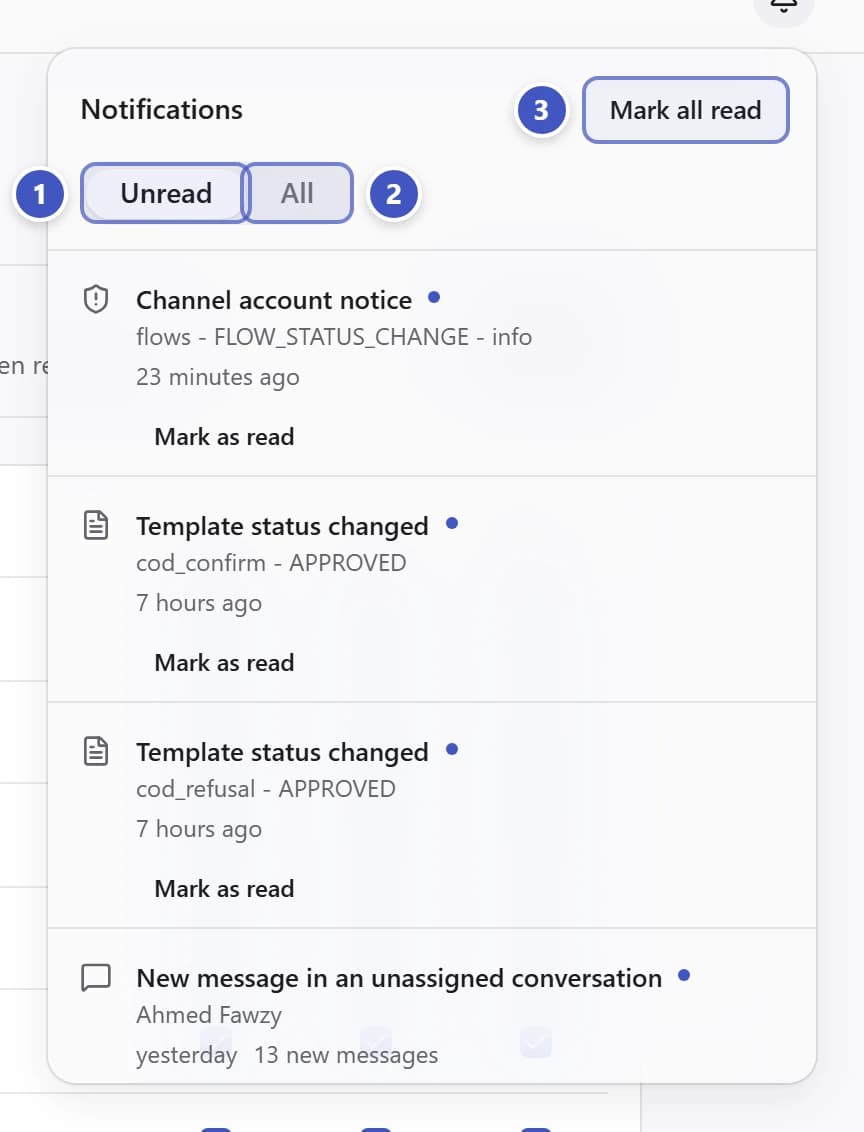This screenshot has width=864, height=1132.
Task: Click the 23 minutes ago timestamp
Action: (217, 377)
